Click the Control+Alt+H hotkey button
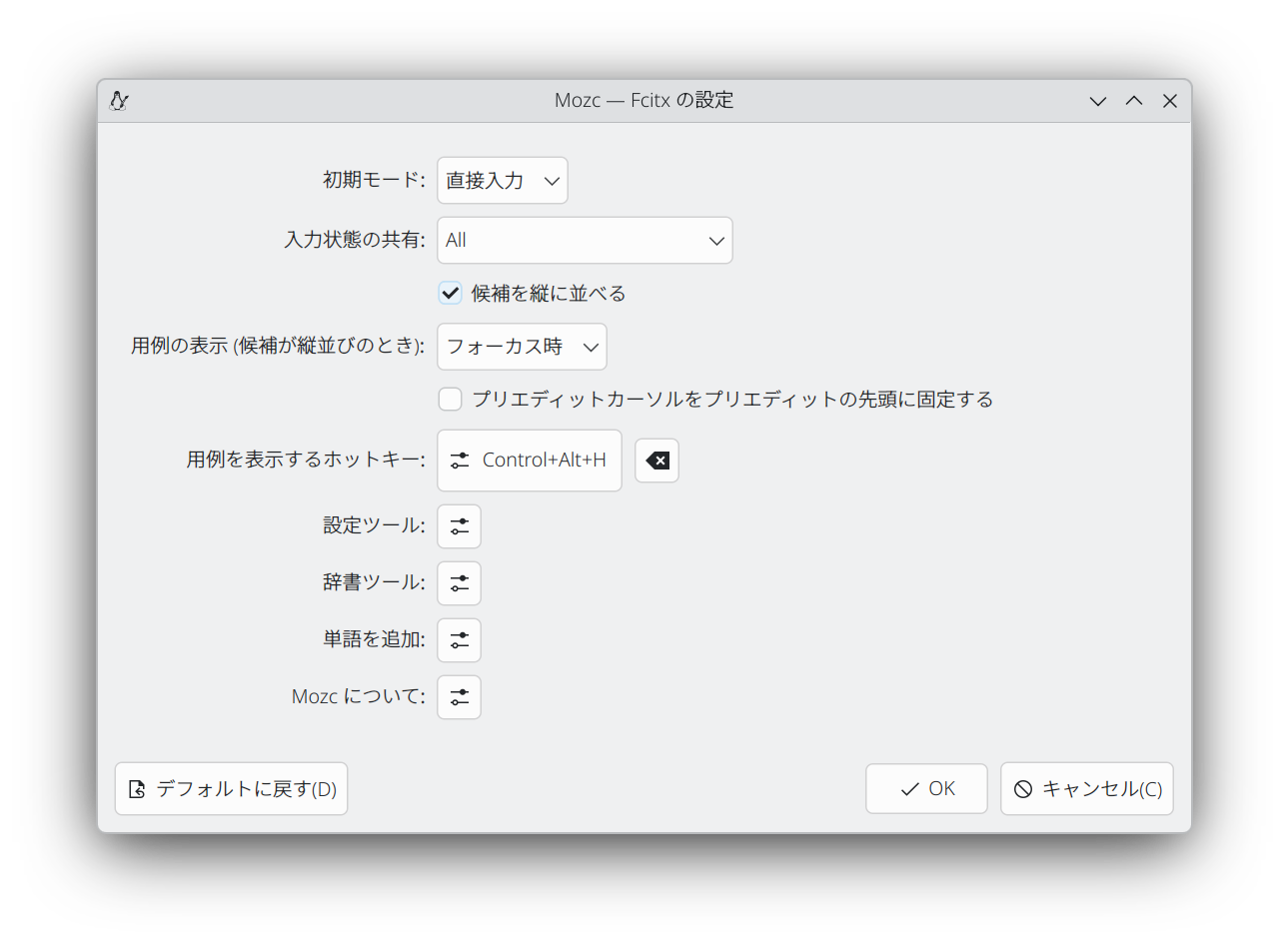 pyautogui.click(x=530, y=461)
